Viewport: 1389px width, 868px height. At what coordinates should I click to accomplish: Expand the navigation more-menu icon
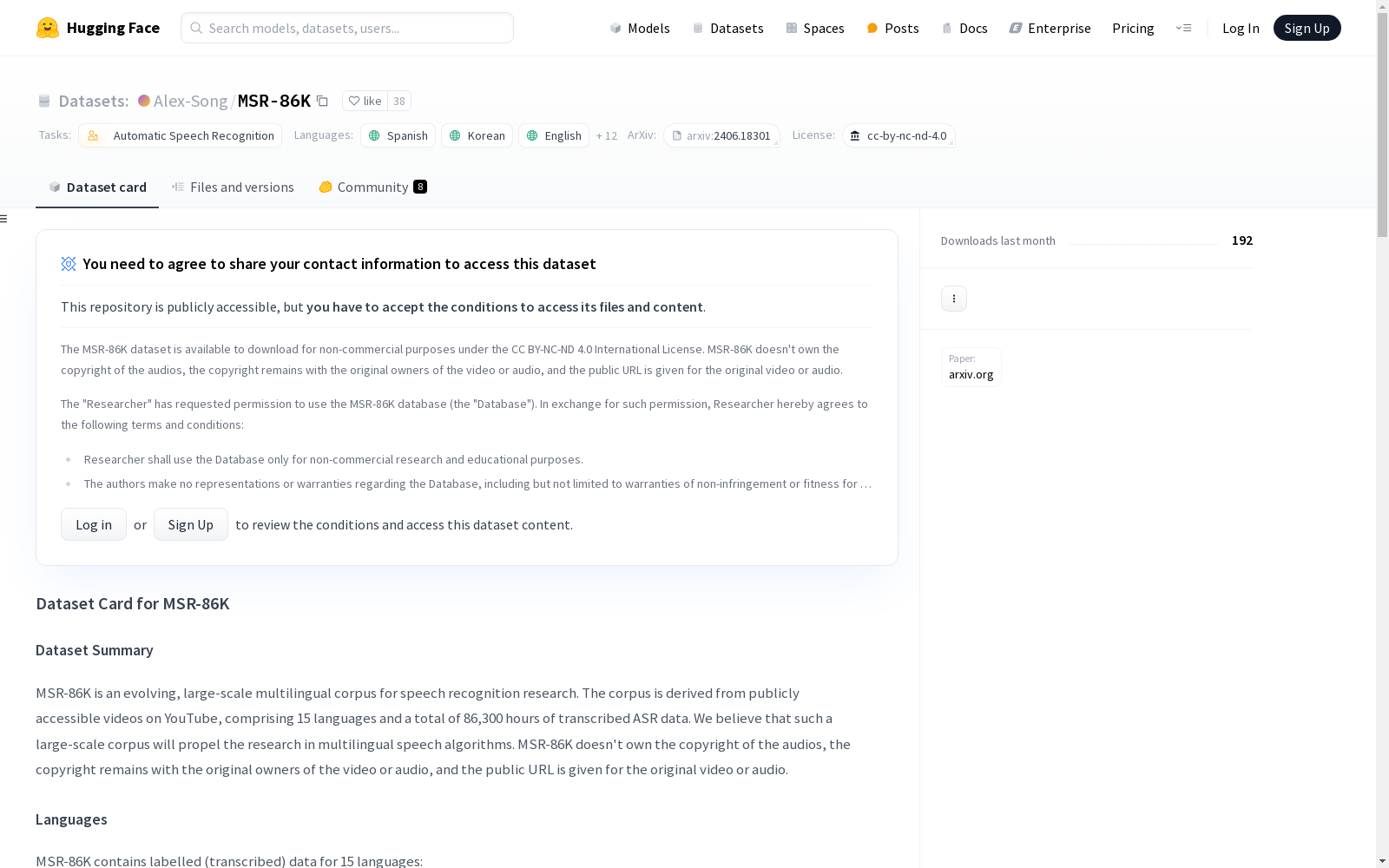tap(1183, 28)
